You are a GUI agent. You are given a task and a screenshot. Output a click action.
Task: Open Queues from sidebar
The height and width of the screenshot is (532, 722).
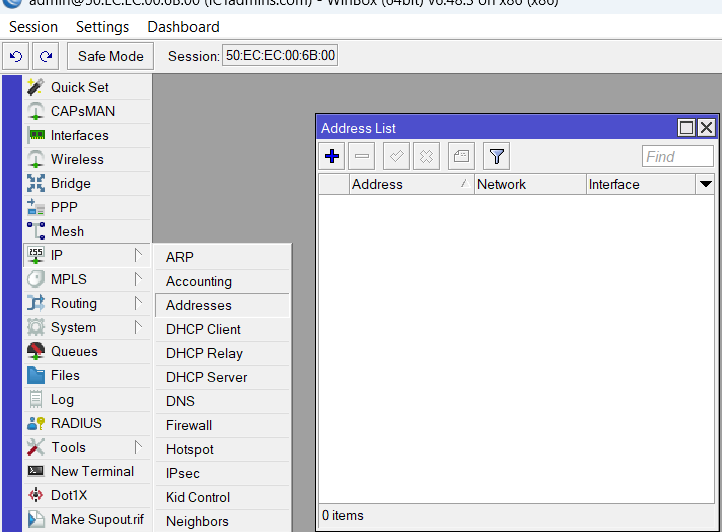pos(87,351)
